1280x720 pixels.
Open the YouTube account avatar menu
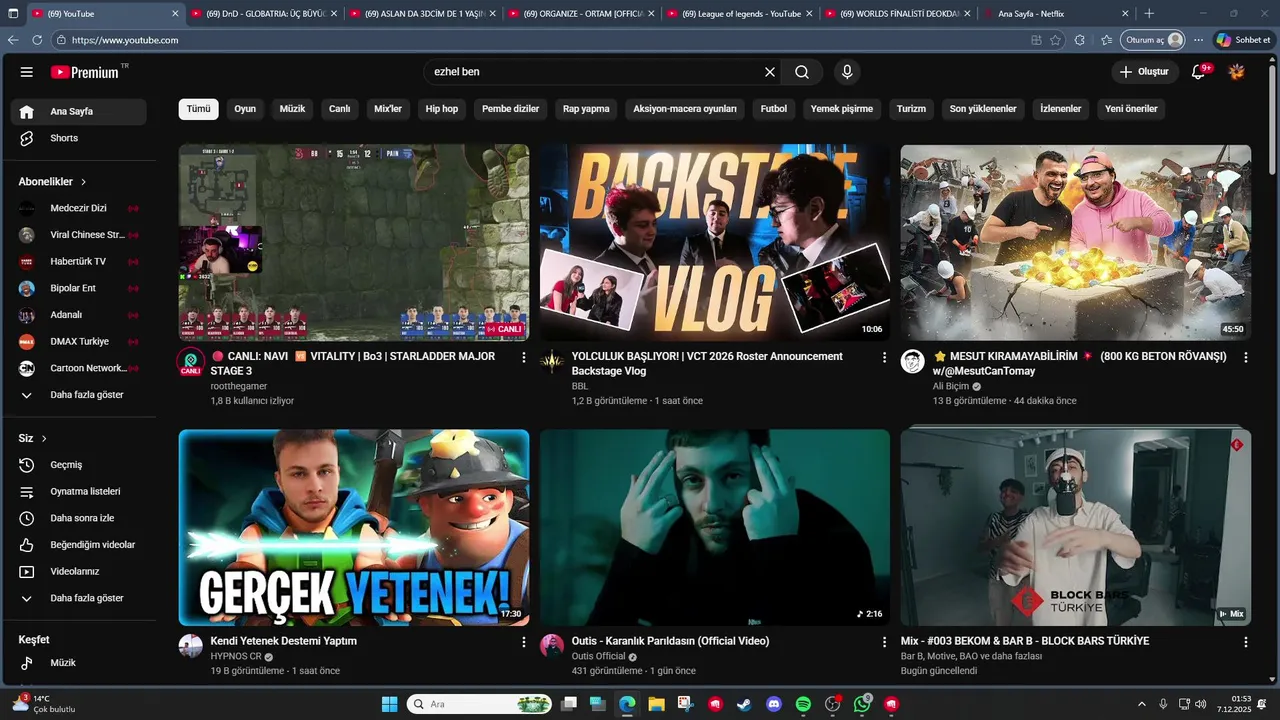click(x=1237, y=72)
